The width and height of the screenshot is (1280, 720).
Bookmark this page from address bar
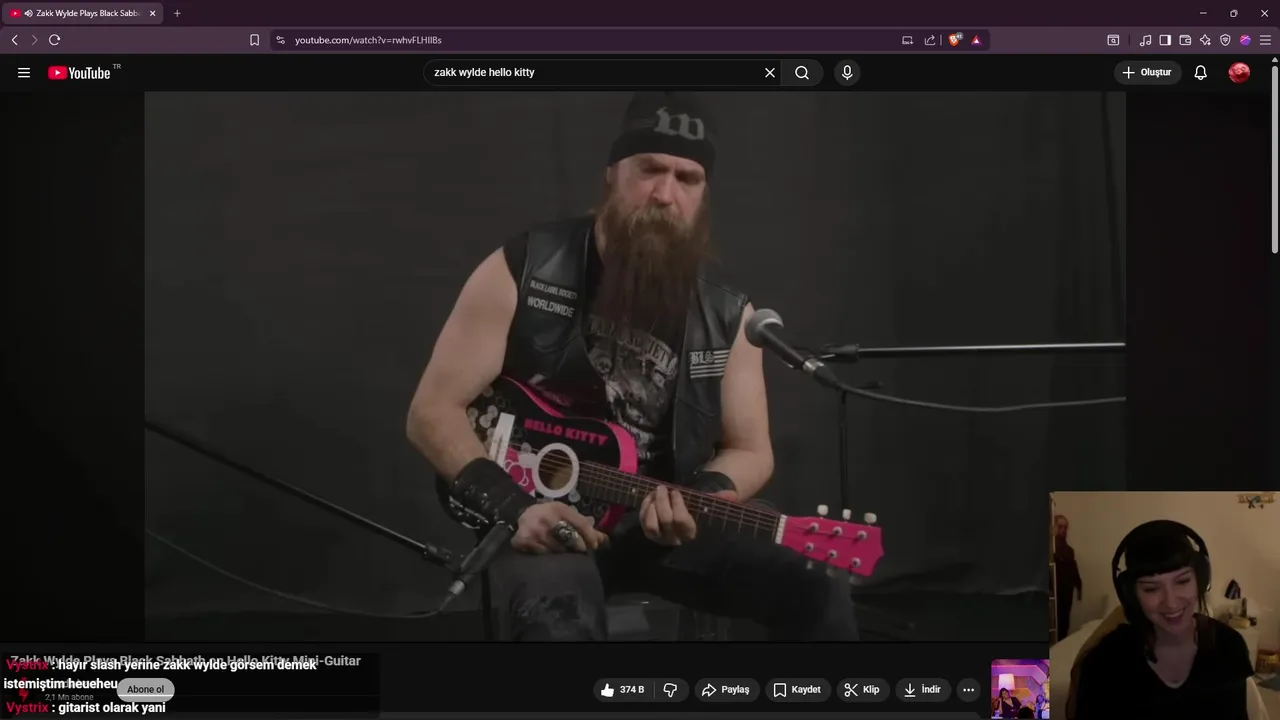[x=254, y=40]
